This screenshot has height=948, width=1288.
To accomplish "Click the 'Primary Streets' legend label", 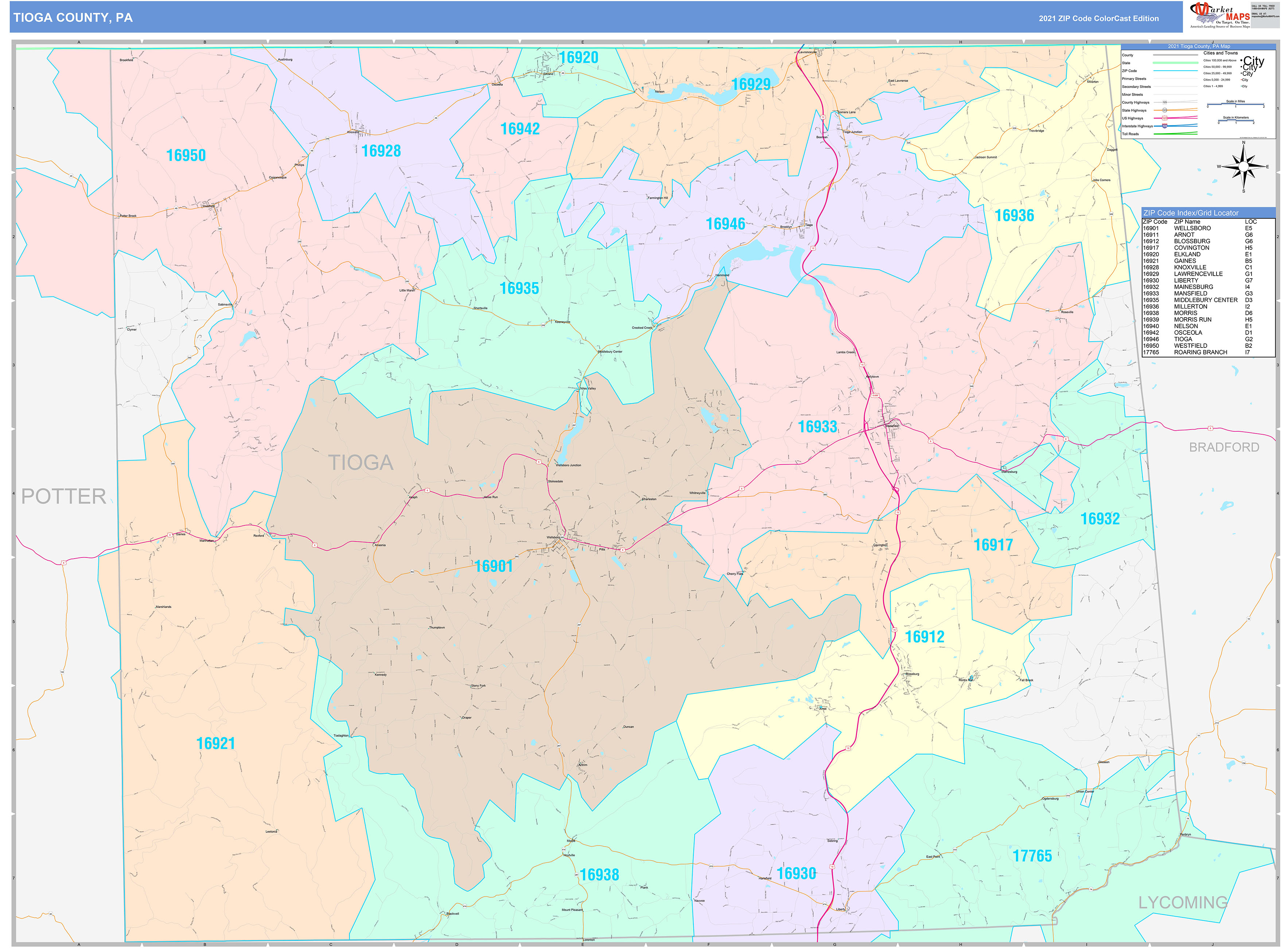I will tap(1134, 79).
